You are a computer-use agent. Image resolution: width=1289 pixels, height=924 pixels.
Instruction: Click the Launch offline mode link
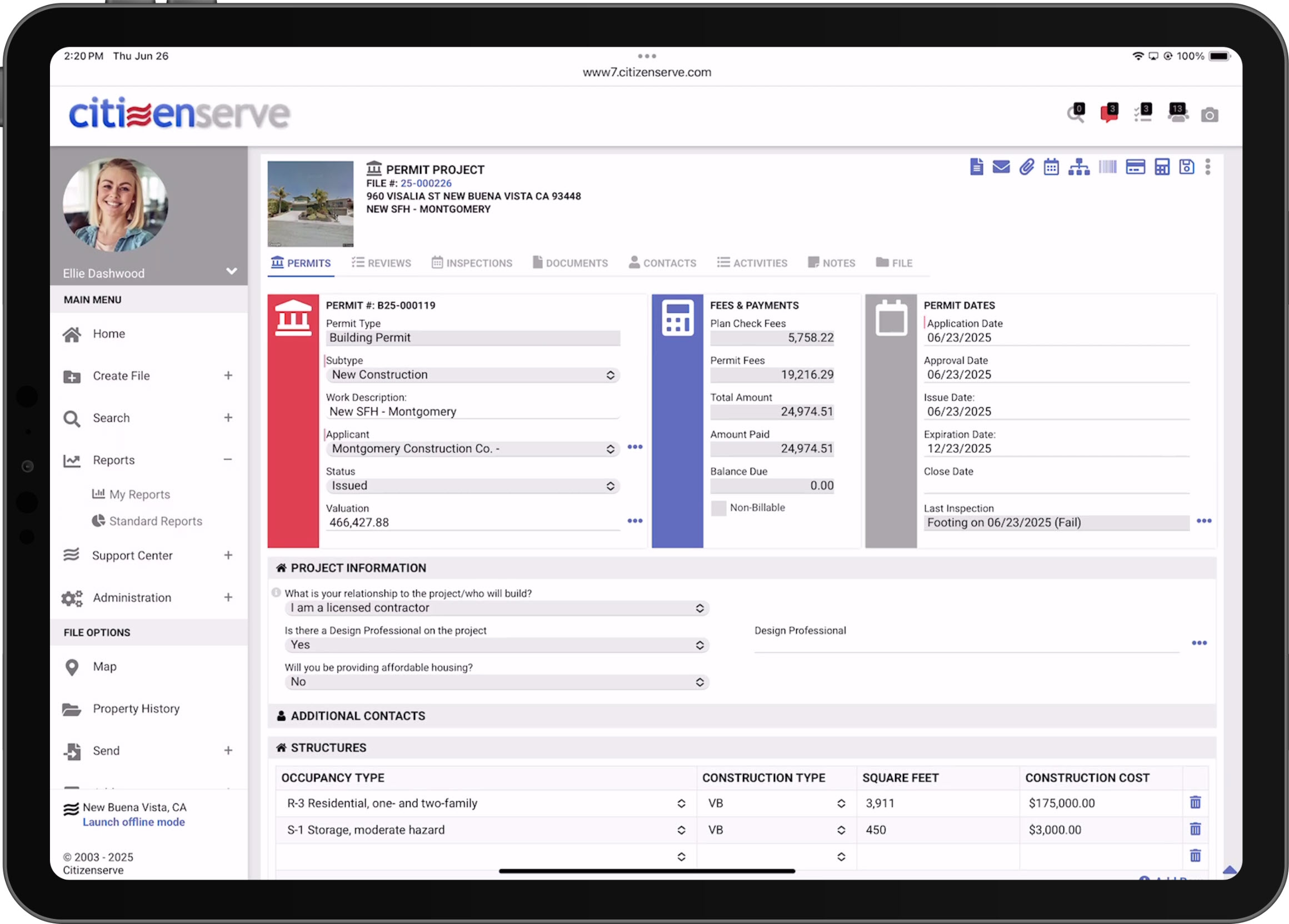133,822
